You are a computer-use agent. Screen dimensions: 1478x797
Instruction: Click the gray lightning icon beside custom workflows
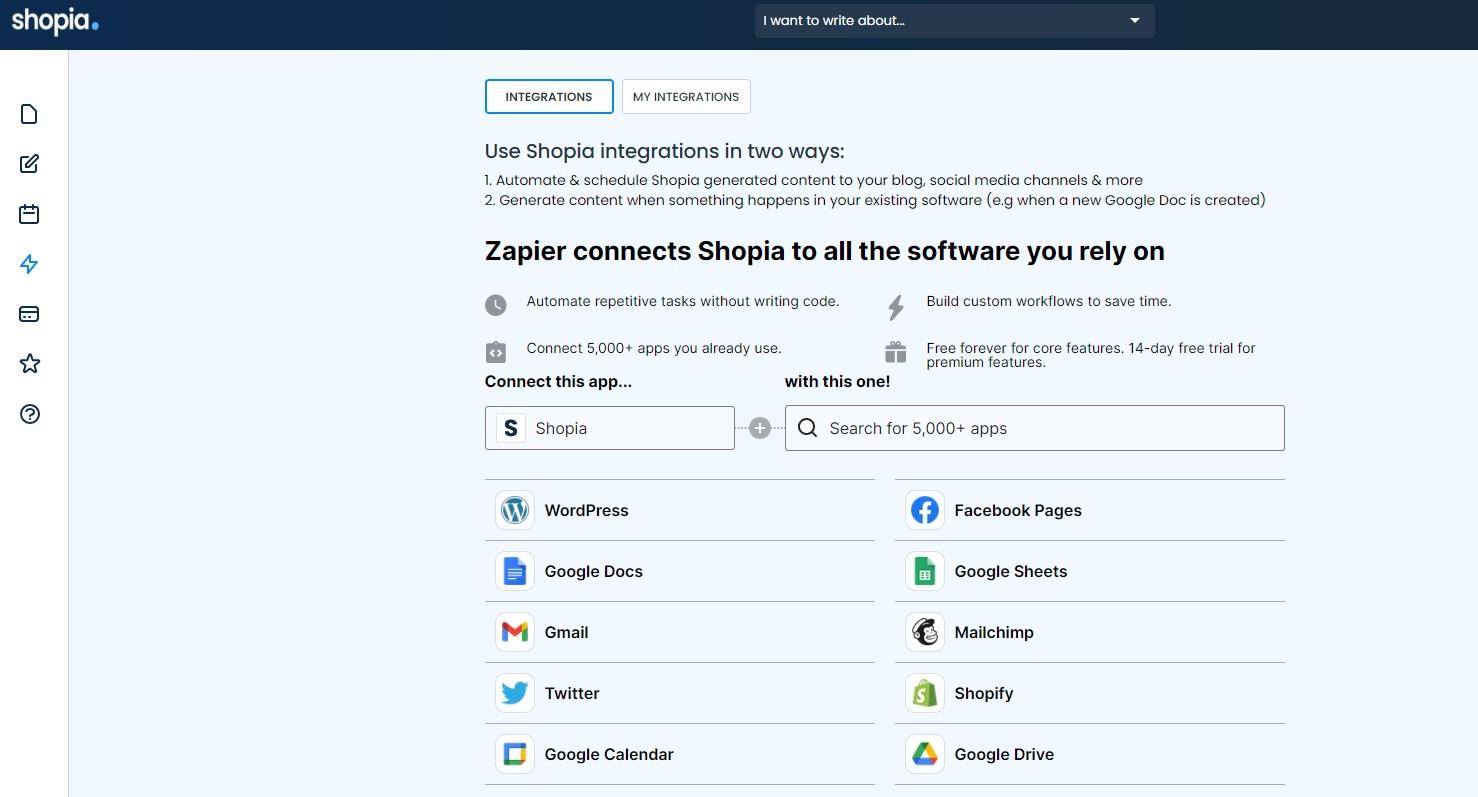point(896,307)
